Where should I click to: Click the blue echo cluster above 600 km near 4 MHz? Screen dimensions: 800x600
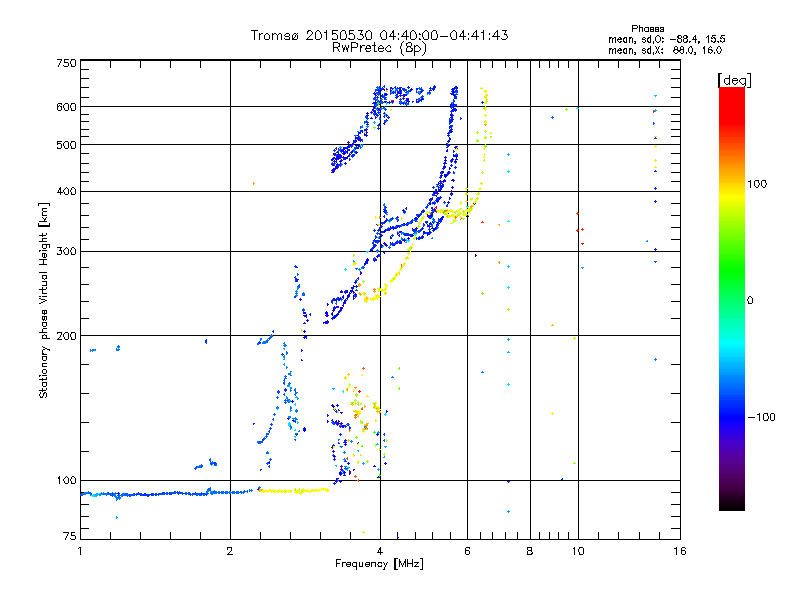405,95
